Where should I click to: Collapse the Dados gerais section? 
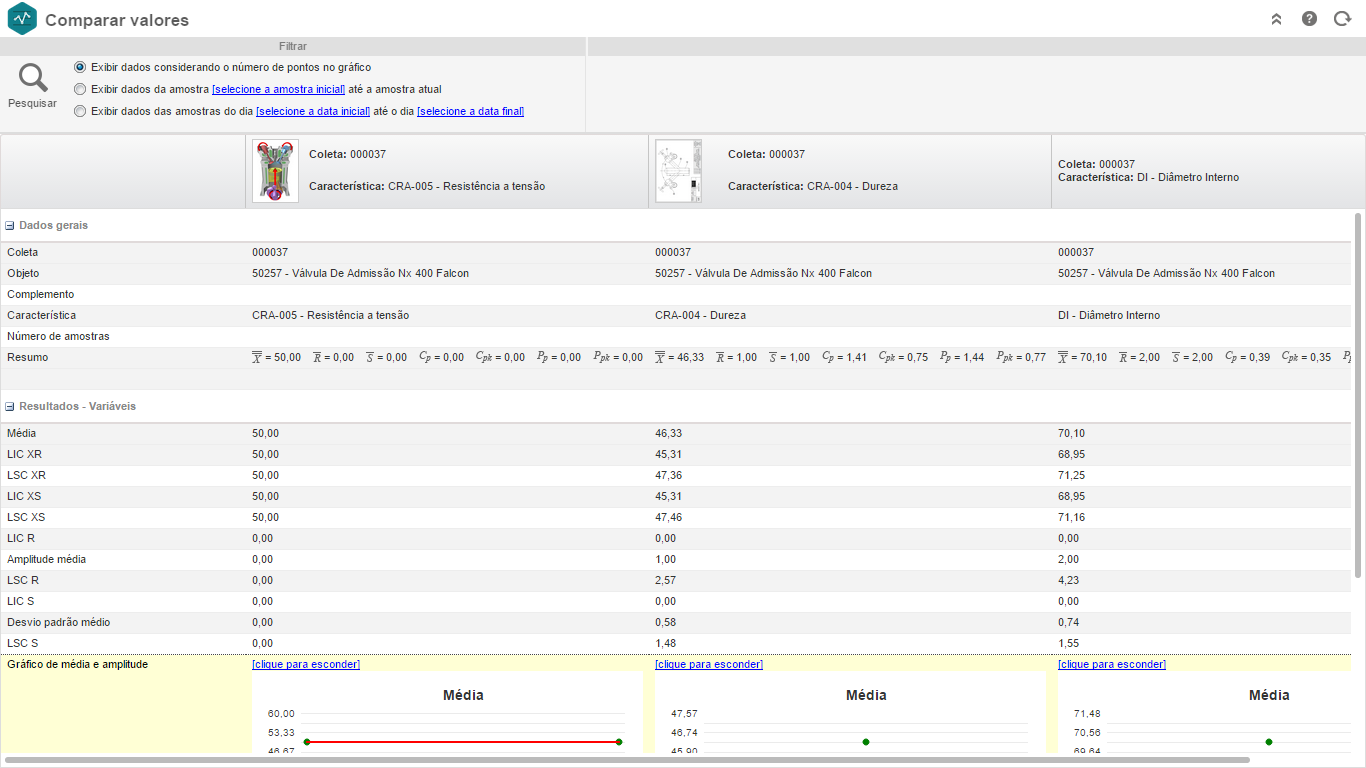tap(10, 226)
